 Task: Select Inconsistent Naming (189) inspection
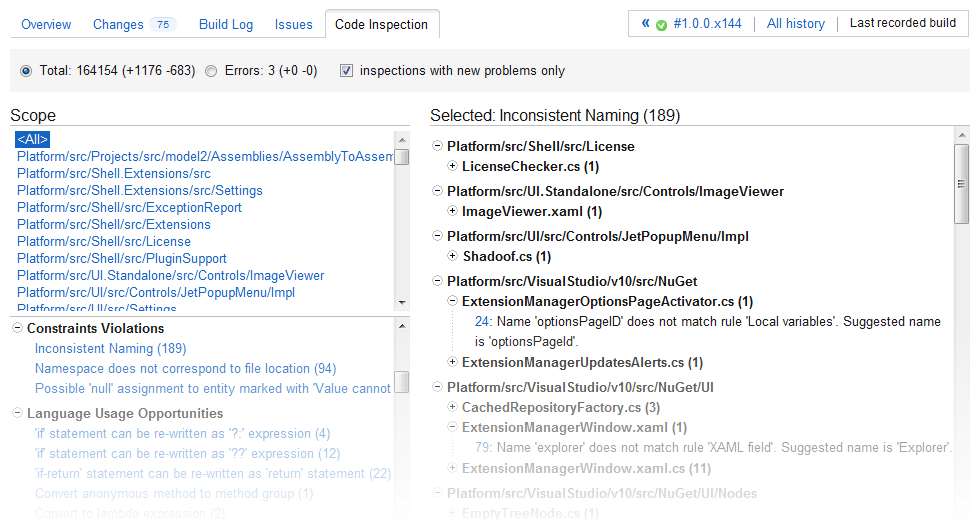[110, 349]
